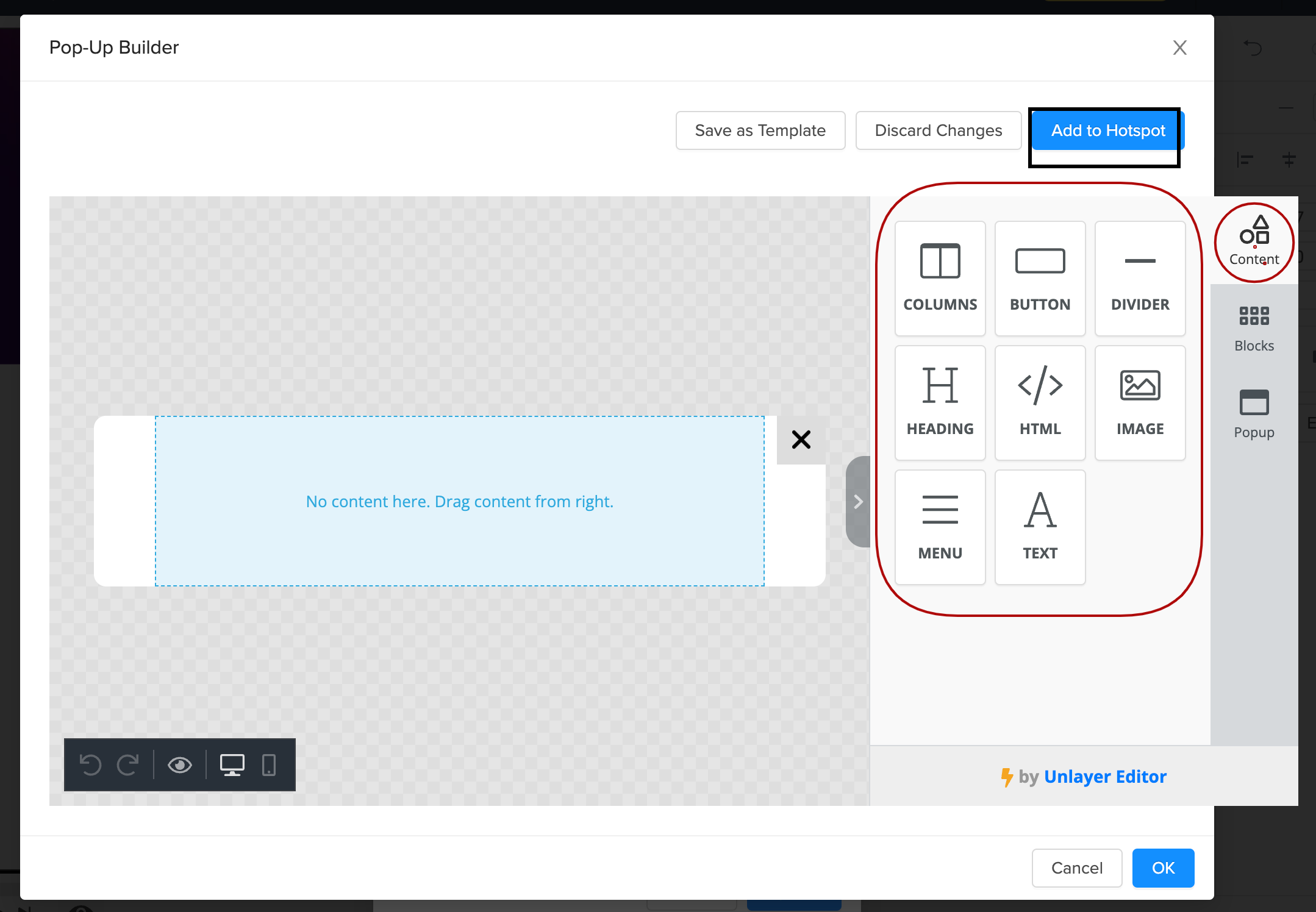1316x912 pixels.
Task: Click Save as Template button
Action: (760, 130)
